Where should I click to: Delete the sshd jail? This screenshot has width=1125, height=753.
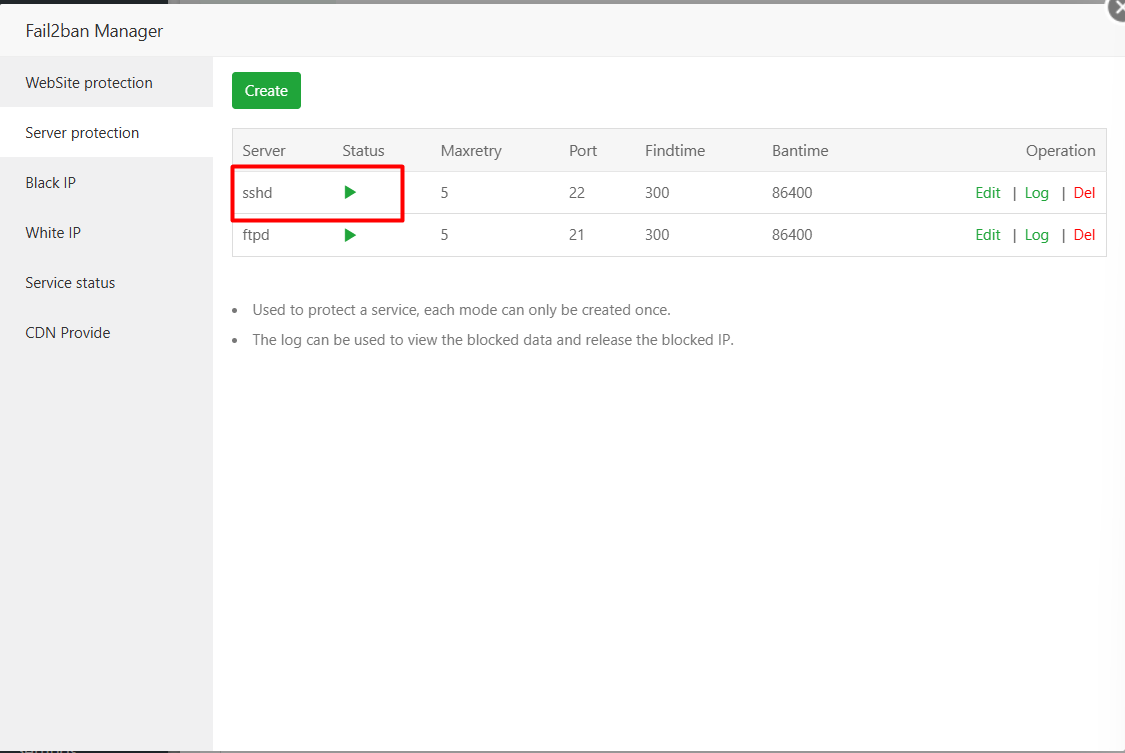point(1084,192)
